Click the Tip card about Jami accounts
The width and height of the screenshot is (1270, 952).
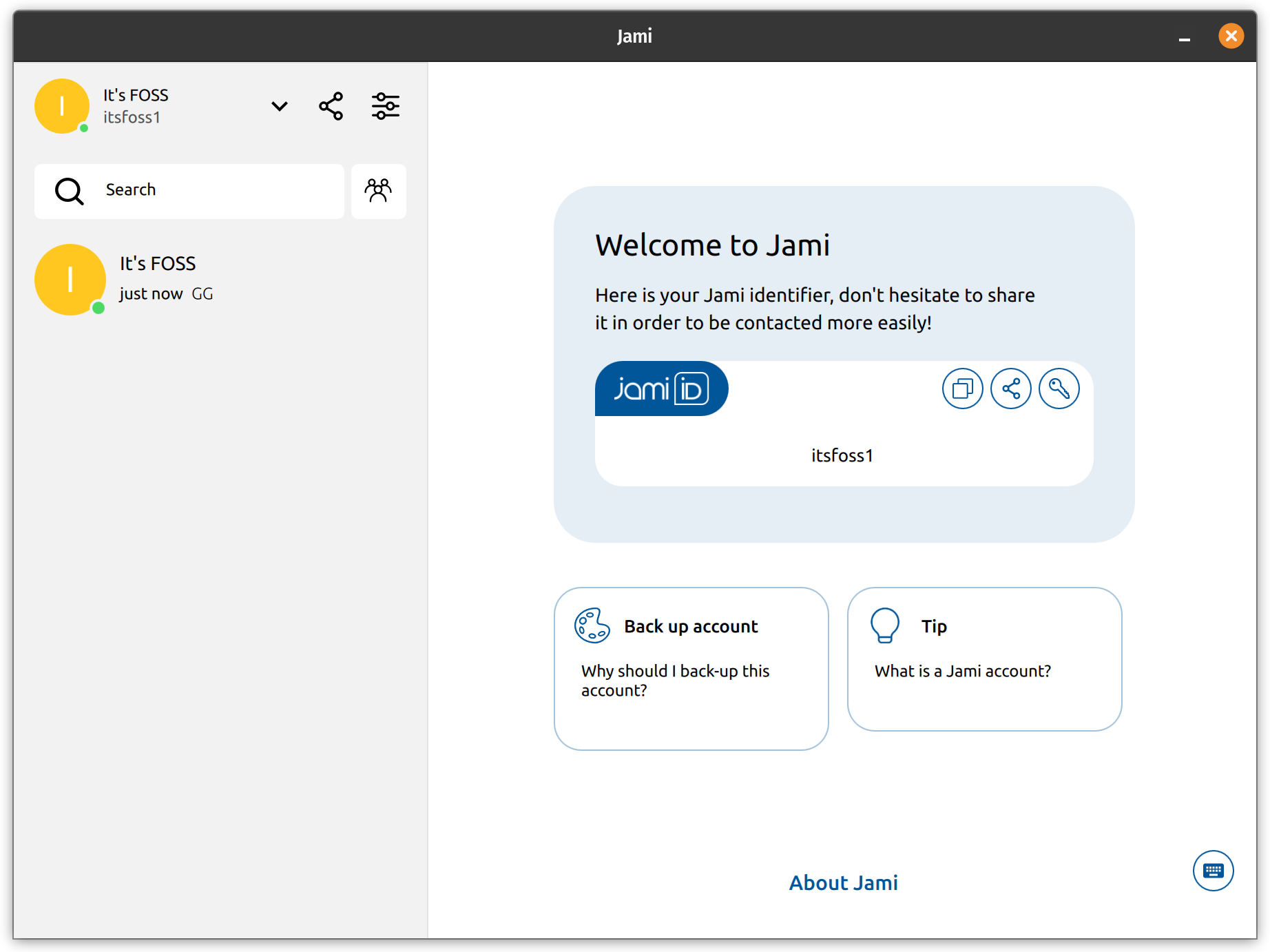click(x=984, y=659)
